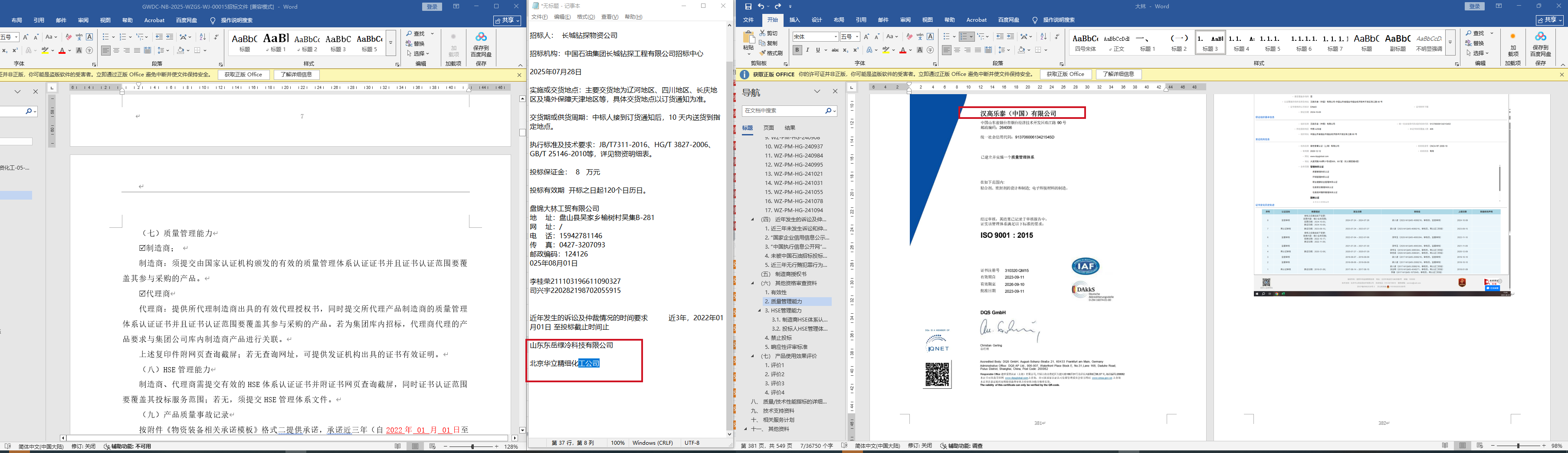Toggle Italic in the right Word window

[x=808, y=50]
